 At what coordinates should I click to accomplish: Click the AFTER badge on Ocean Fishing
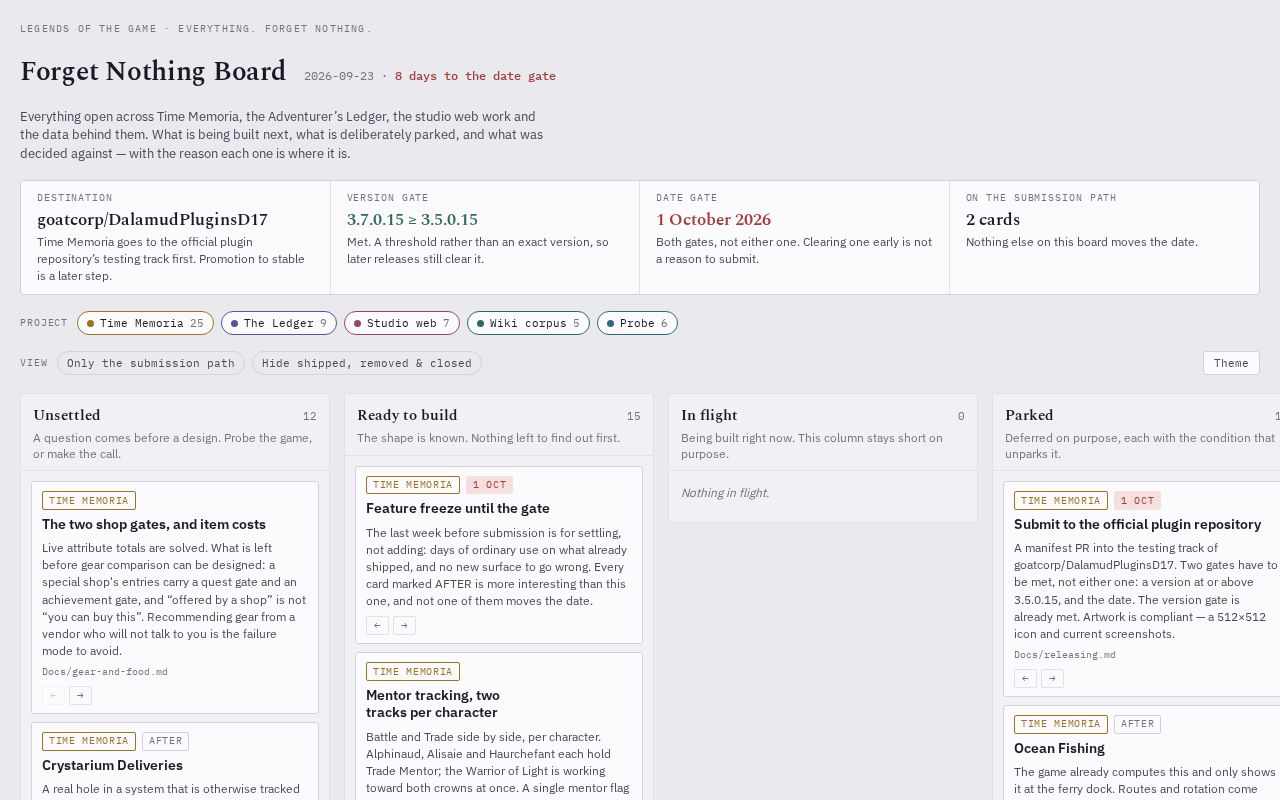1137,724
